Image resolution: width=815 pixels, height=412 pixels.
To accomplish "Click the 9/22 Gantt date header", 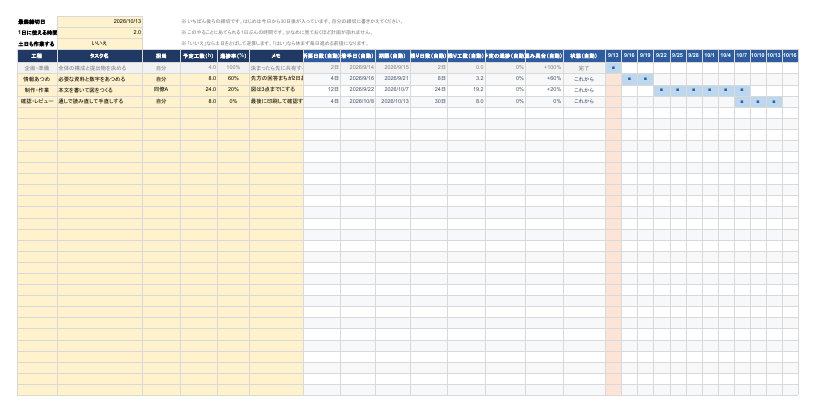I will point(662,56).
